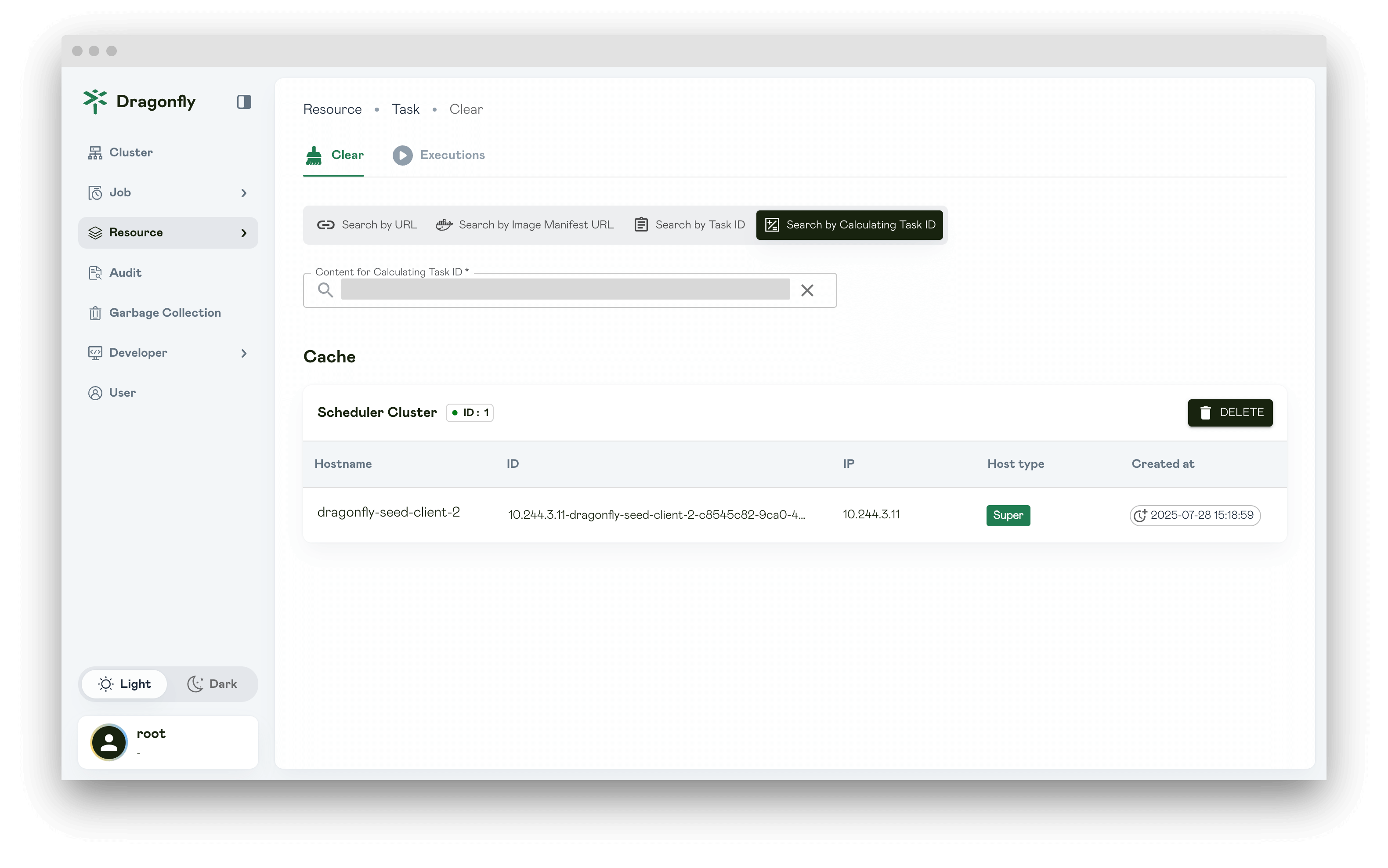Screen dimensions: 1388x868
Task: Select the Garbage Collection trash icon
Action: pos(95,313)
